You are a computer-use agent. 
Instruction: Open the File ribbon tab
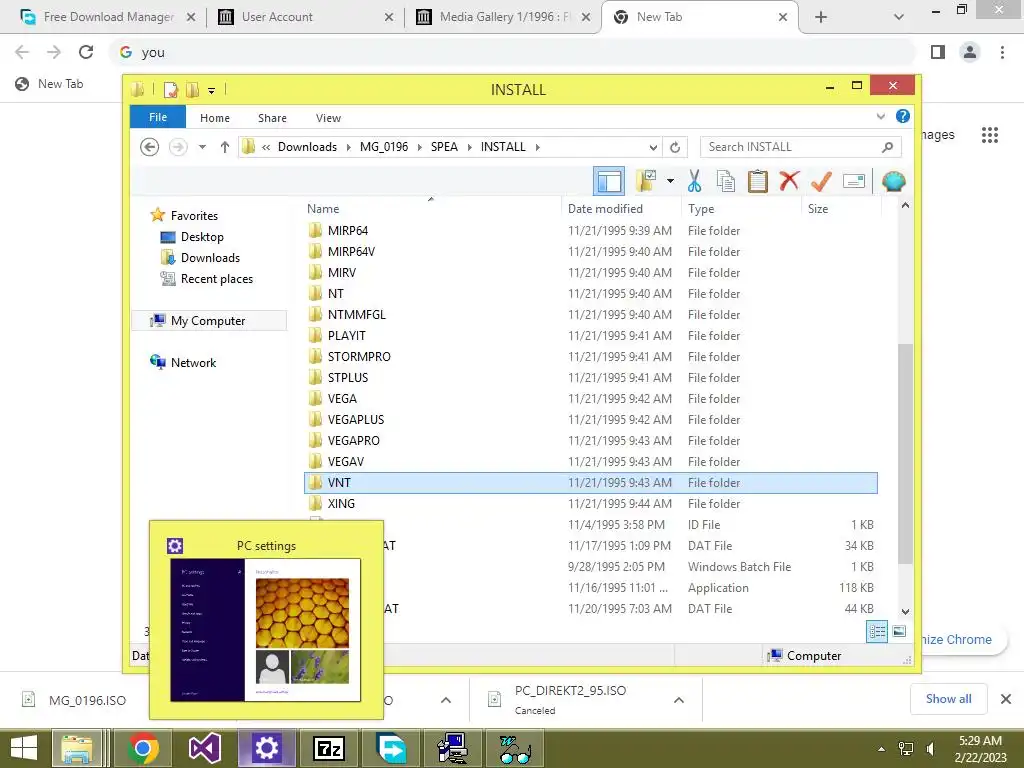[x=158, y=117]
